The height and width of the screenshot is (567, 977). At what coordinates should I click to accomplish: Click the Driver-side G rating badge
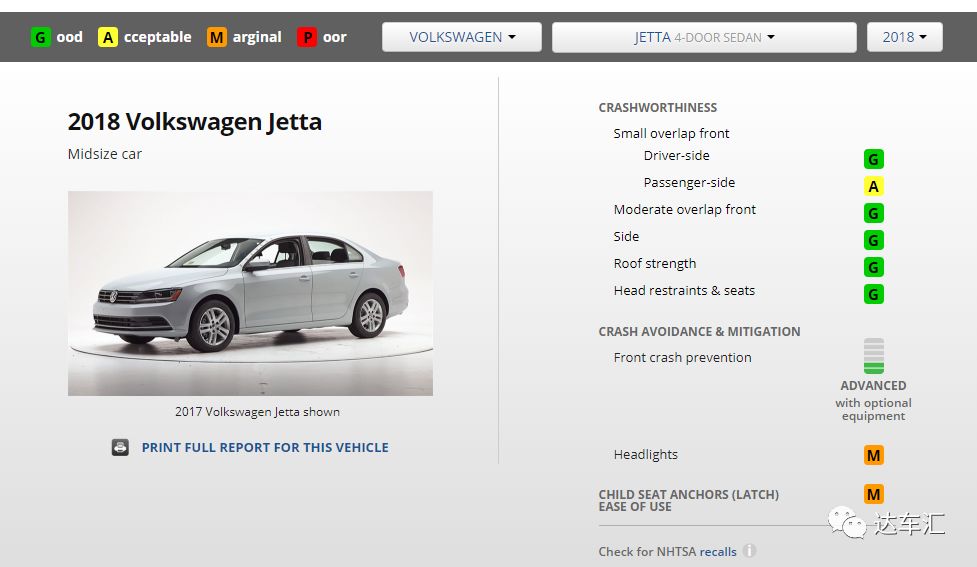[874, 160]
